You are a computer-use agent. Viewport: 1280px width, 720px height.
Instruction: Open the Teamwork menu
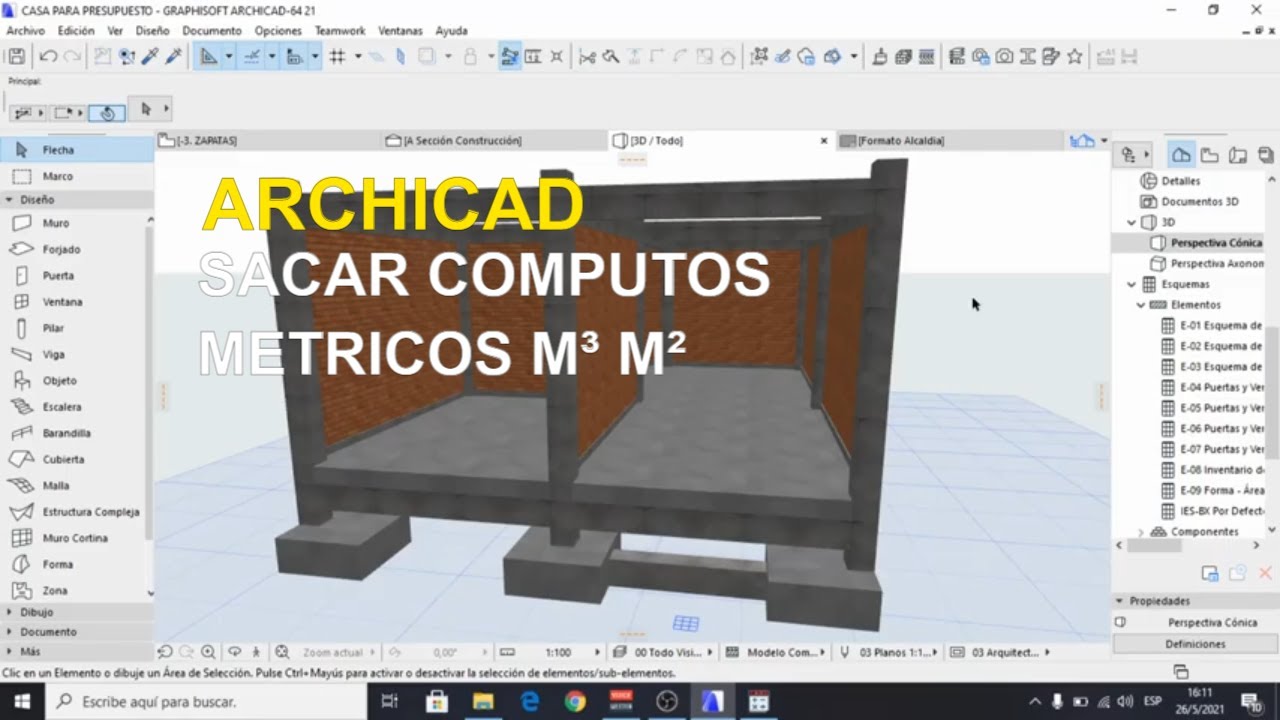point(340,31)
